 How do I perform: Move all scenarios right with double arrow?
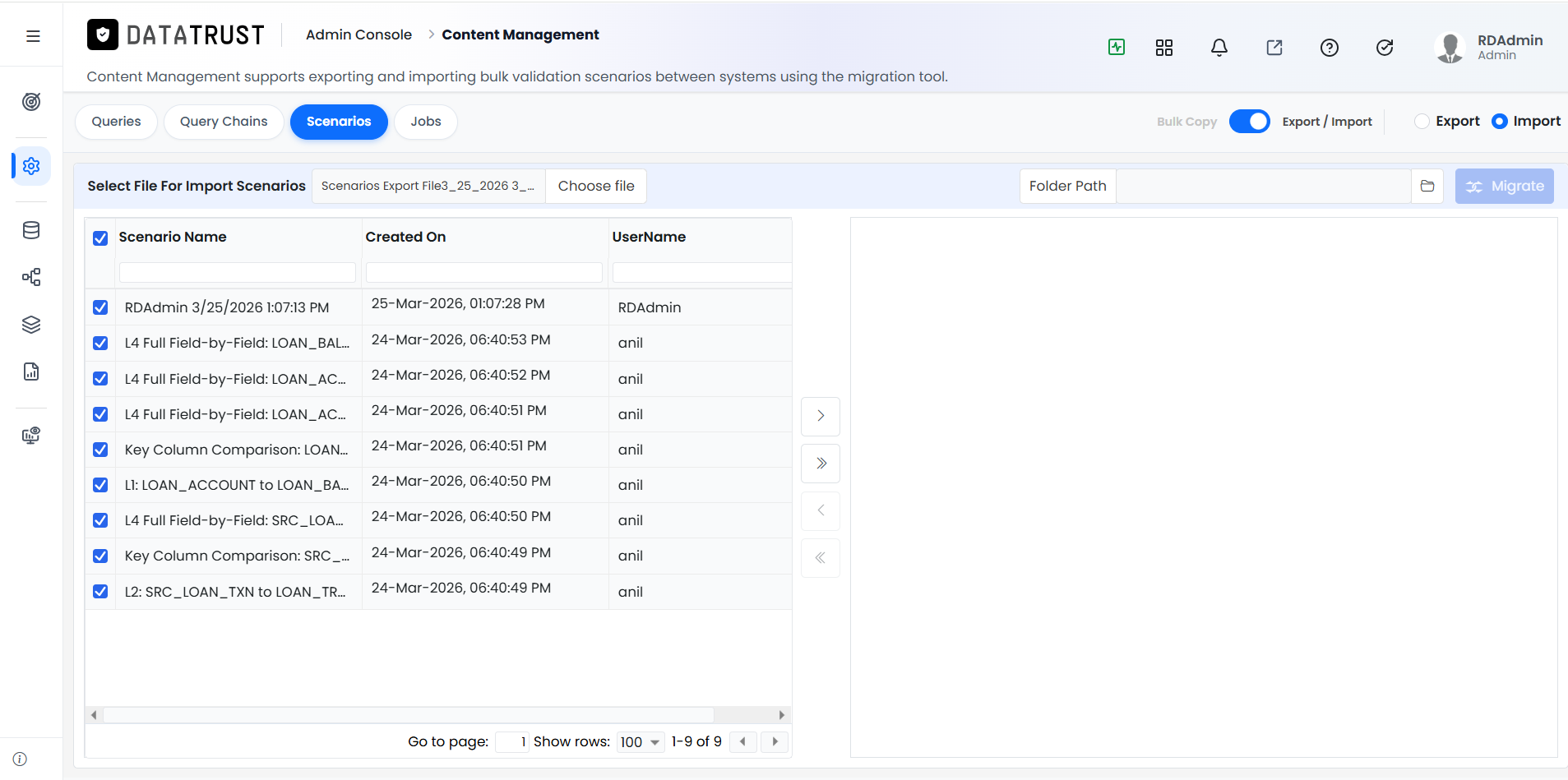(821, 464)
